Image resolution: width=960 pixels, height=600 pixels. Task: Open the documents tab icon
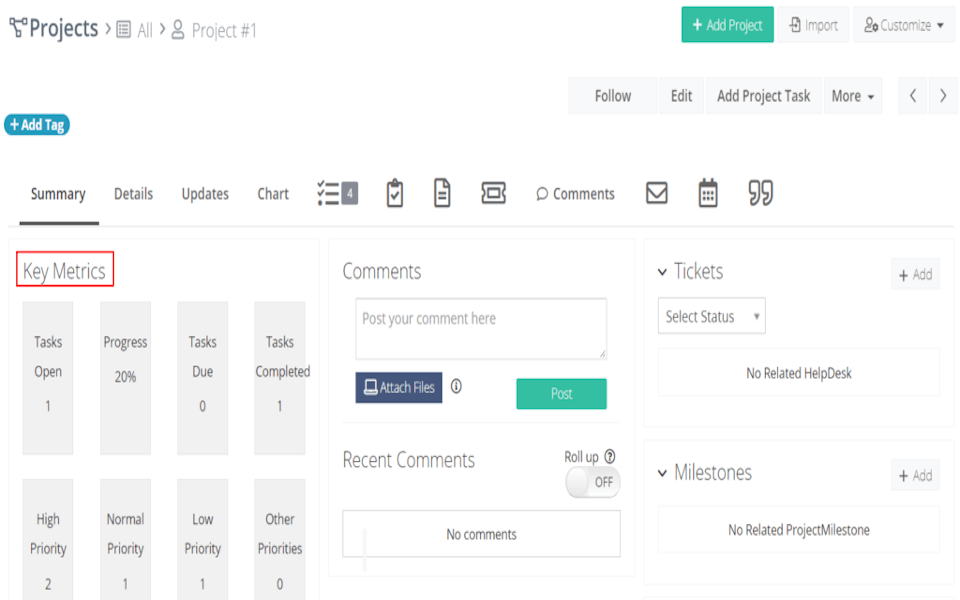pos(442,193)
